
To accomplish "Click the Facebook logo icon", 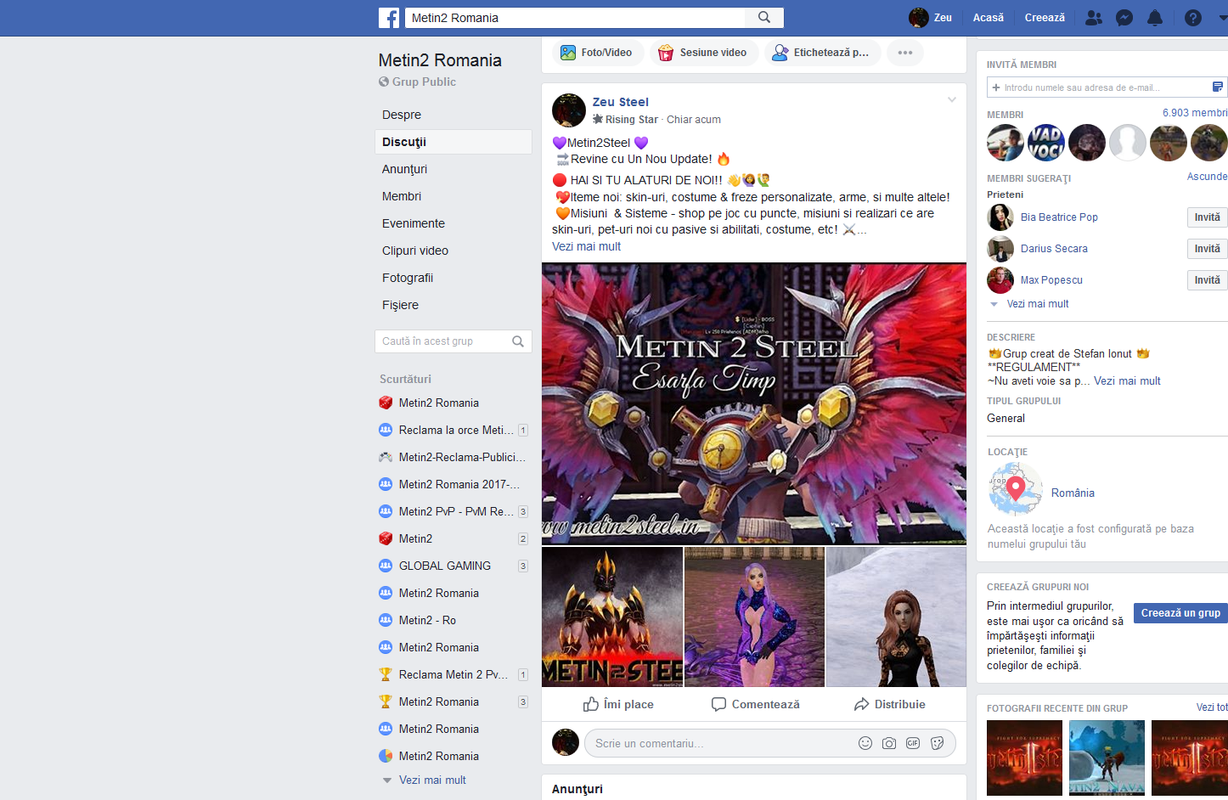I will coord(389,18).
